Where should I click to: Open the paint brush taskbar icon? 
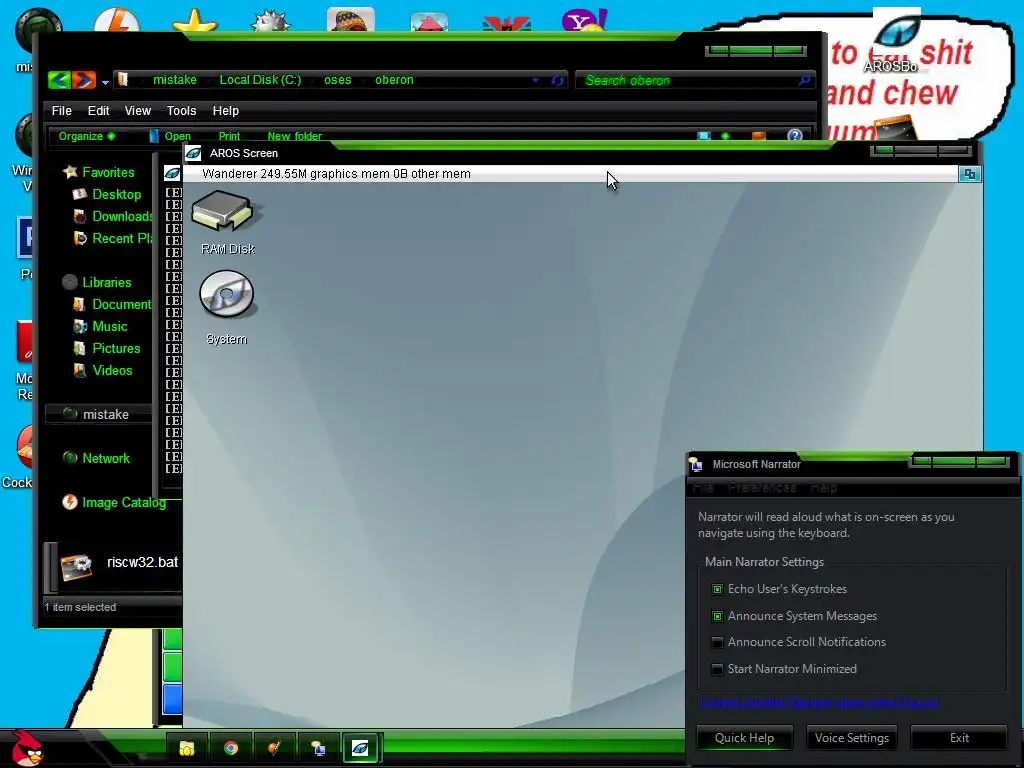pos(274,748)
